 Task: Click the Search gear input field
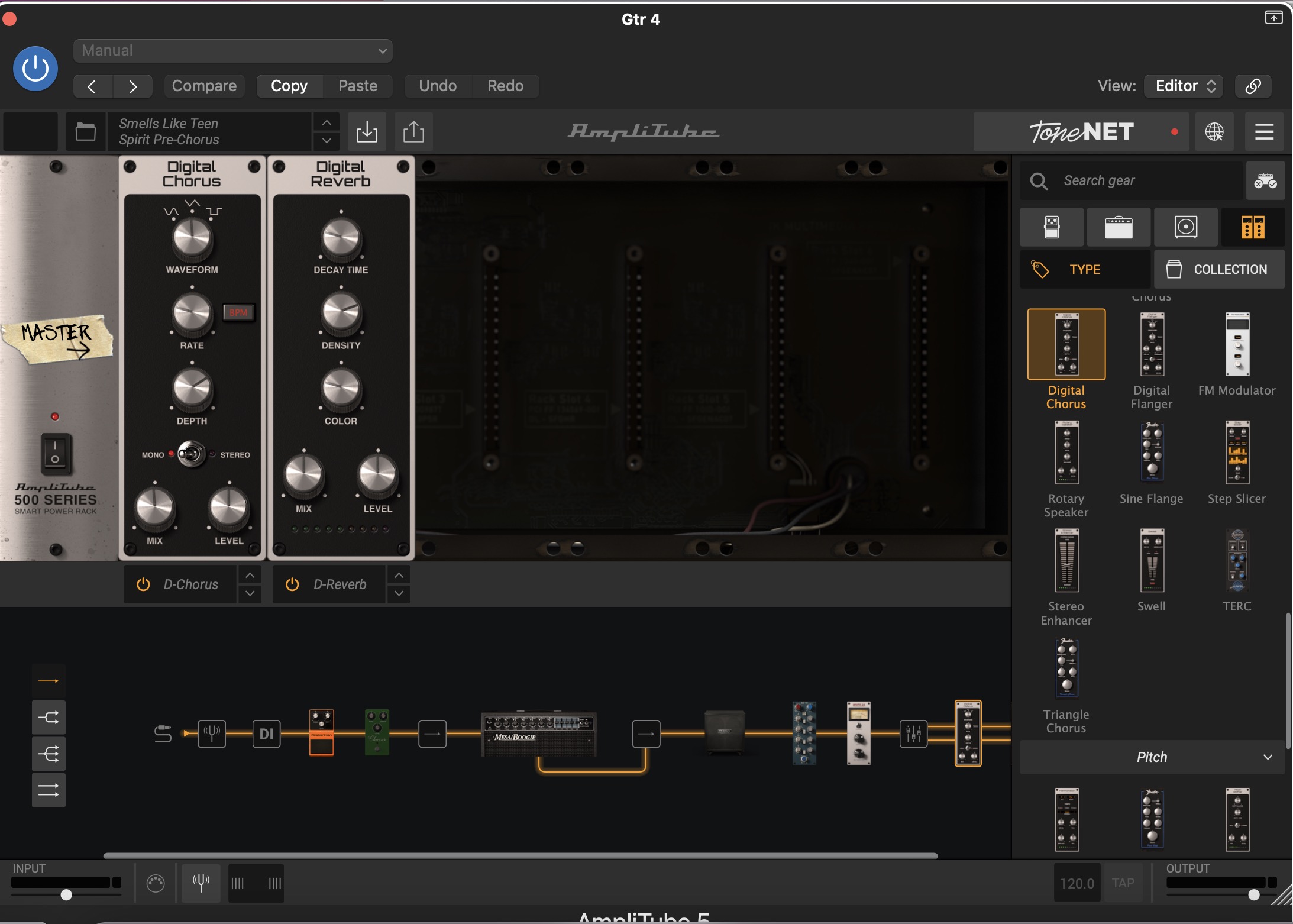(1131, 180)
